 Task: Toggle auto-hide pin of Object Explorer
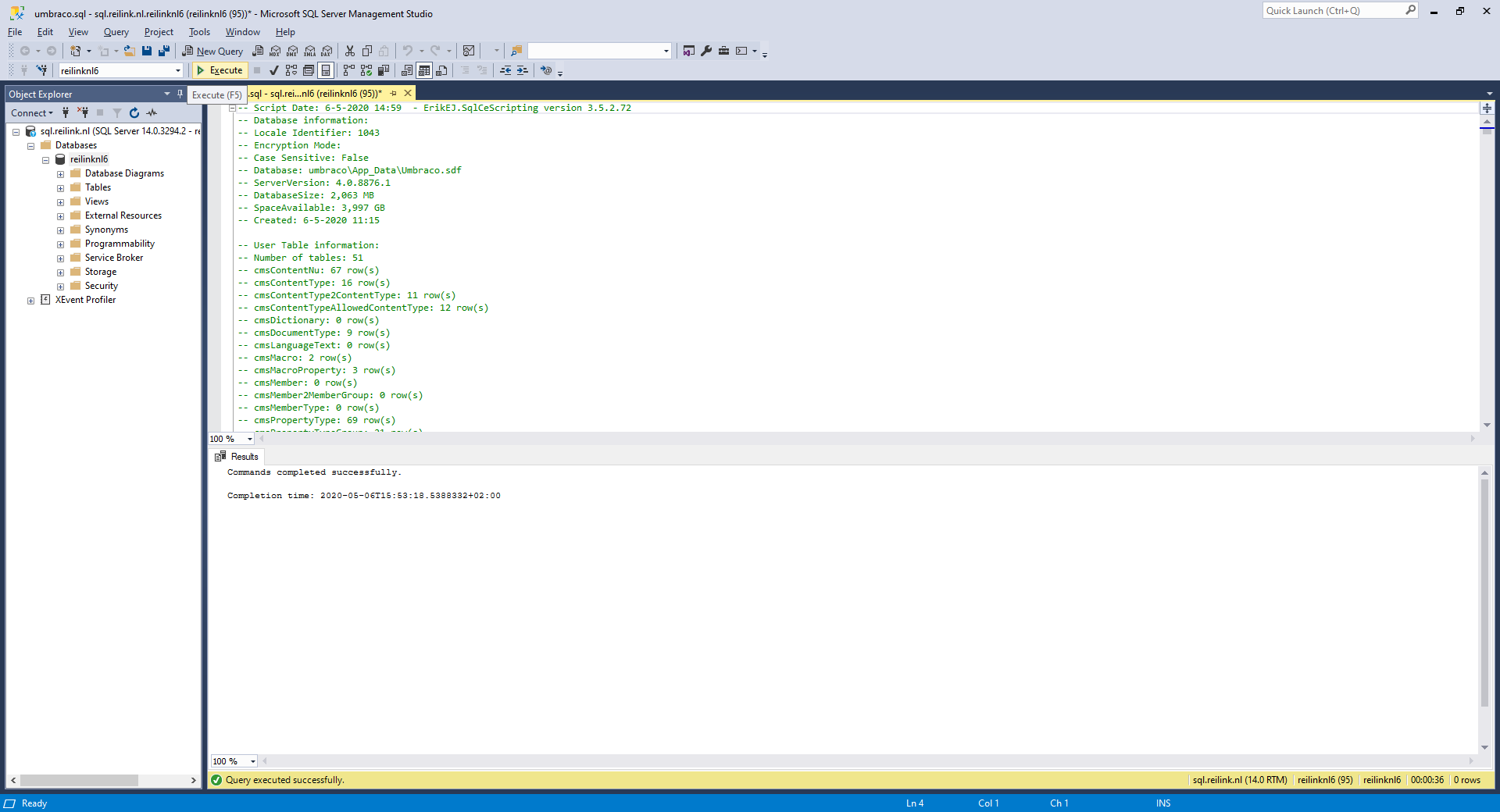coord(180,94)
